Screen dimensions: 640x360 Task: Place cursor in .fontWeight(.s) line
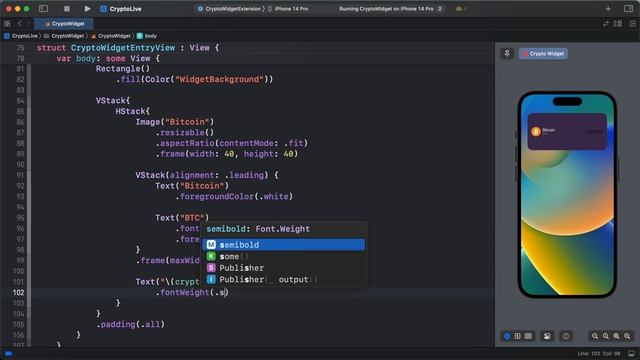coord(192,293)
